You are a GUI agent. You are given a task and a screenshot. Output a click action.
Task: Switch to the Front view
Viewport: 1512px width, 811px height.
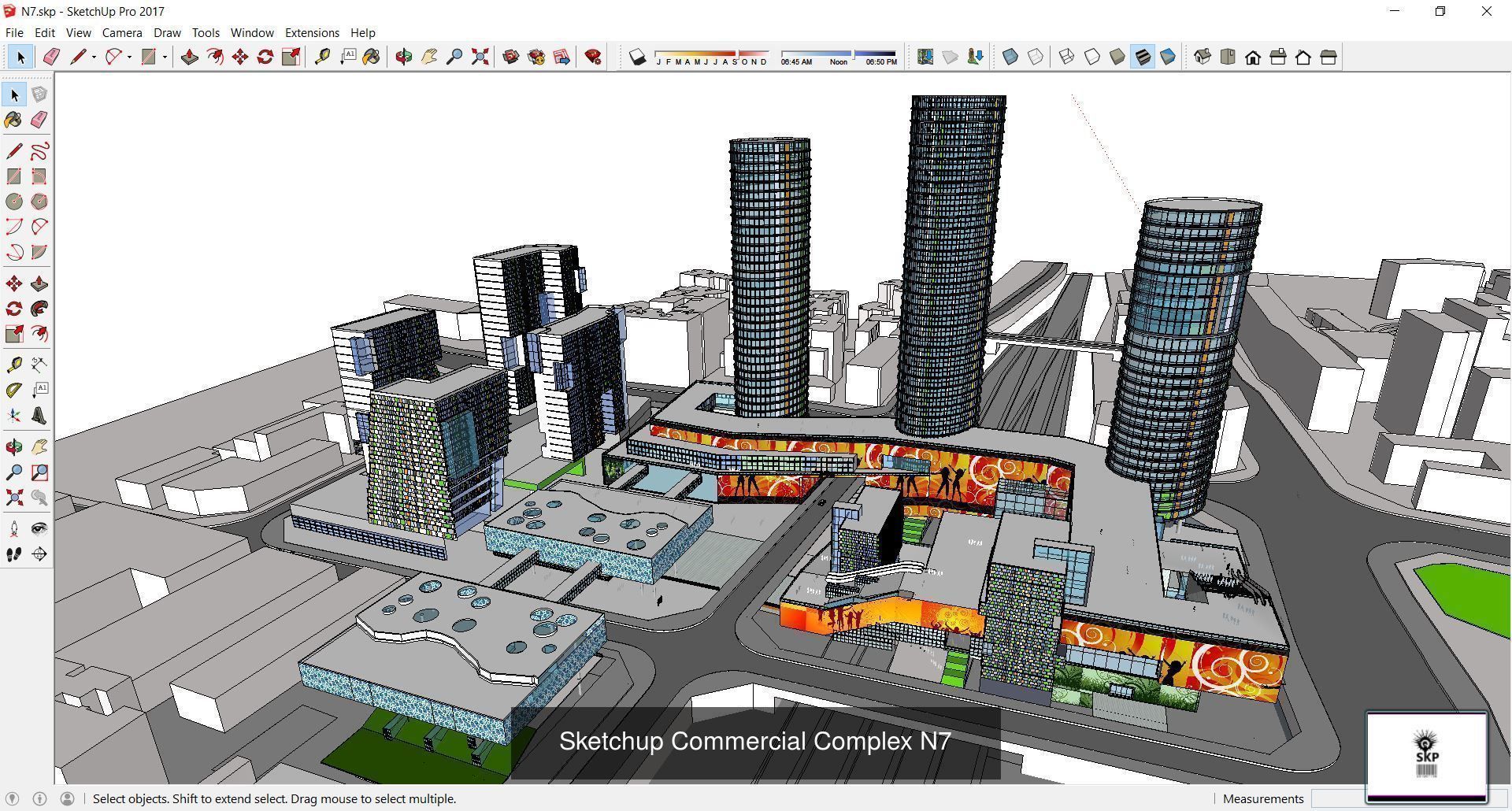(x=1253, y=57)
